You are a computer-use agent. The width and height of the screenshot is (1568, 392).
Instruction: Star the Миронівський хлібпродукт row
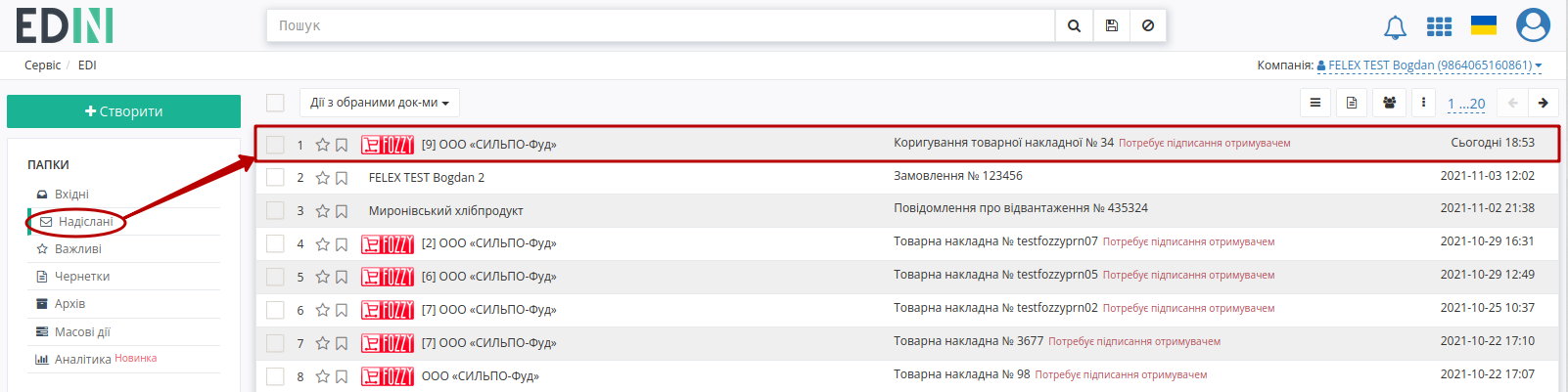(322, 211)
